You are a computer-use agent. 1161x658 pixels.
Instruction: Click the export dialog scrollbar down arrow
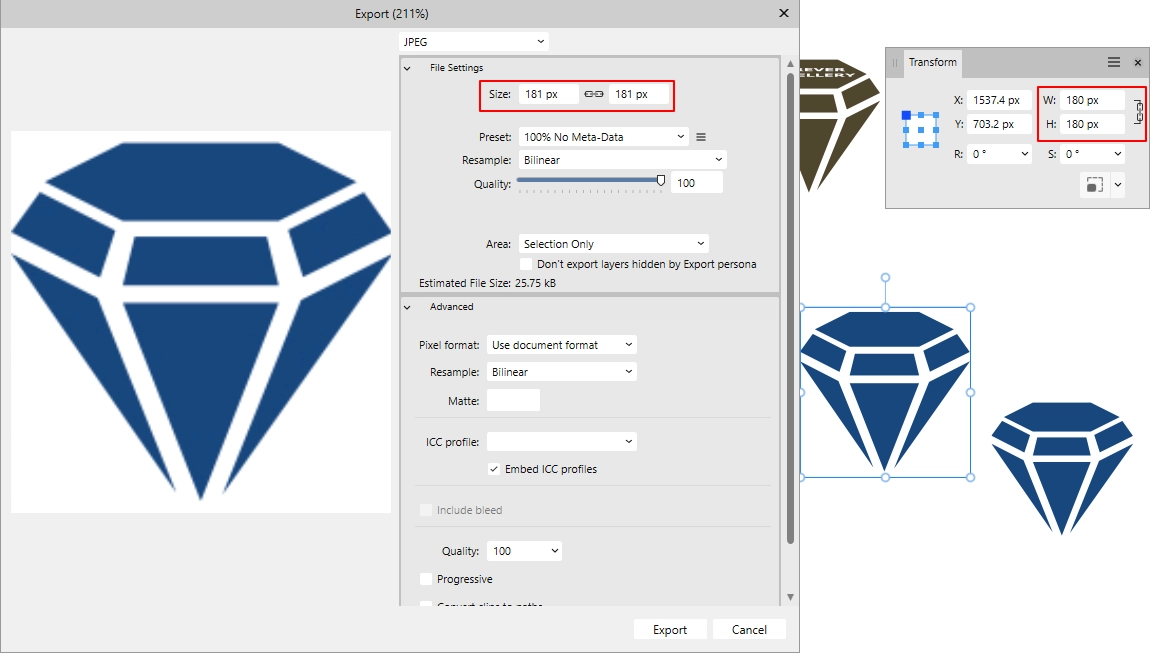[790, 597]
